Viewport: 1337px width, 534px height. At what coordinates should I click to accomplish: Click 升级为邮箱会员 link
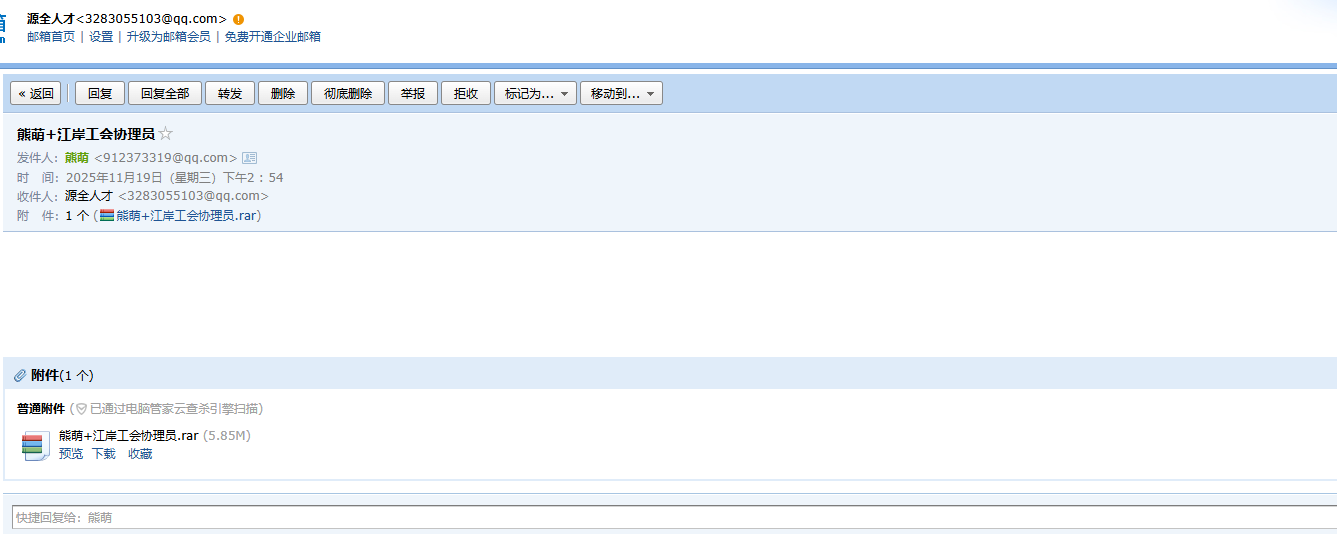point(168,37)
